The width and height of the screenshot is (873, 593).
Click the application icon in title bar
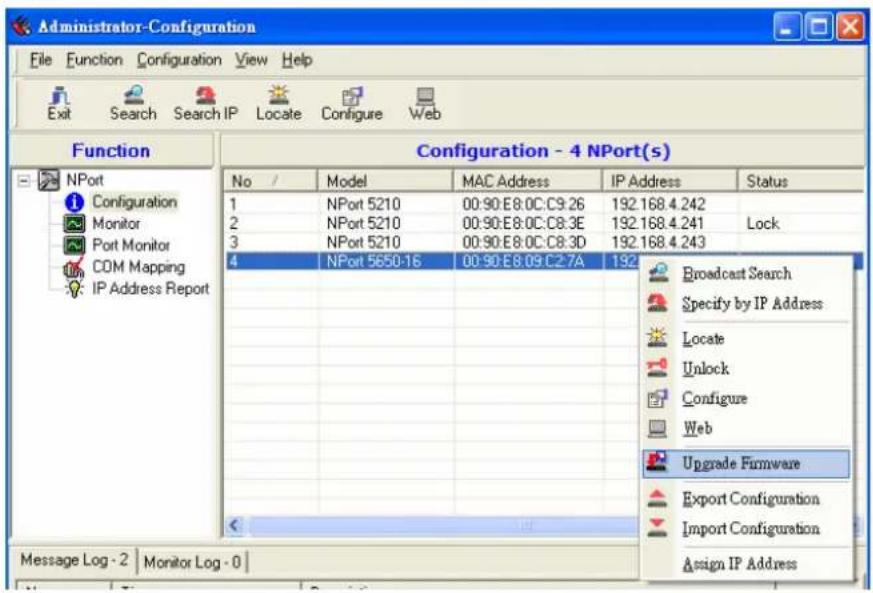[21, 26]
